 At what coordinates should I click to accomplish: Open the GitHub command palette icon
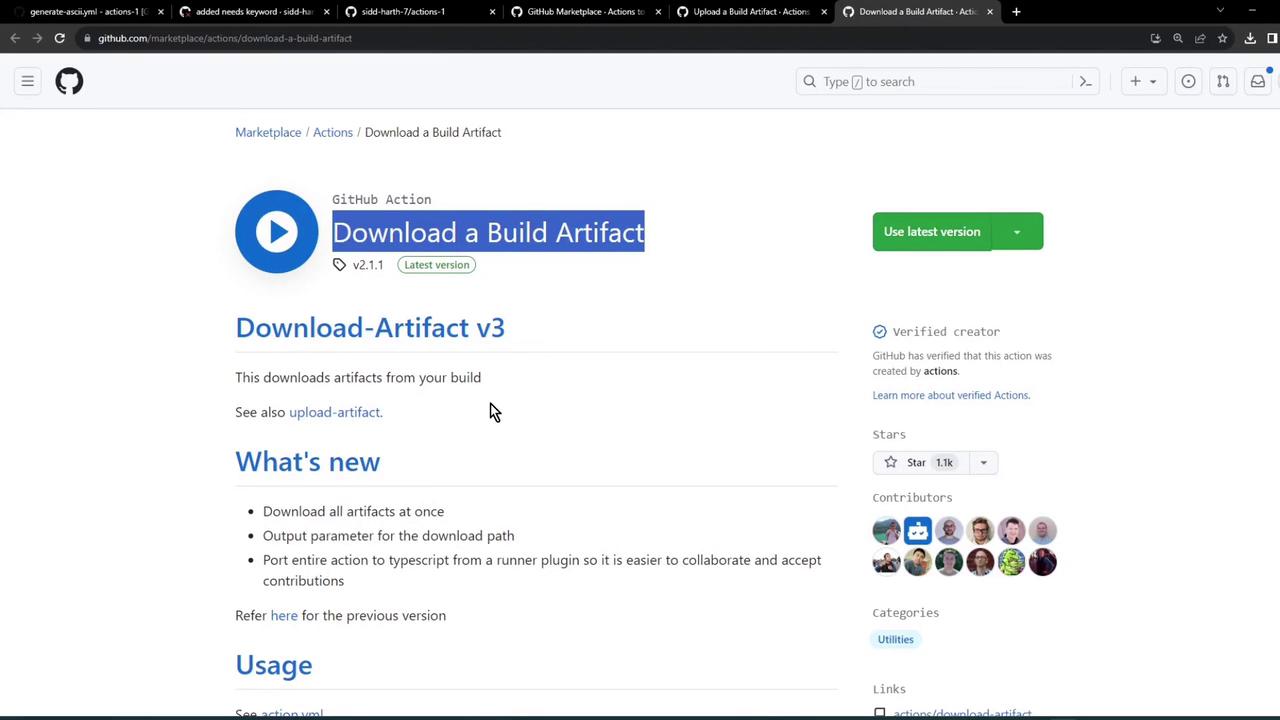point(1085,81)
